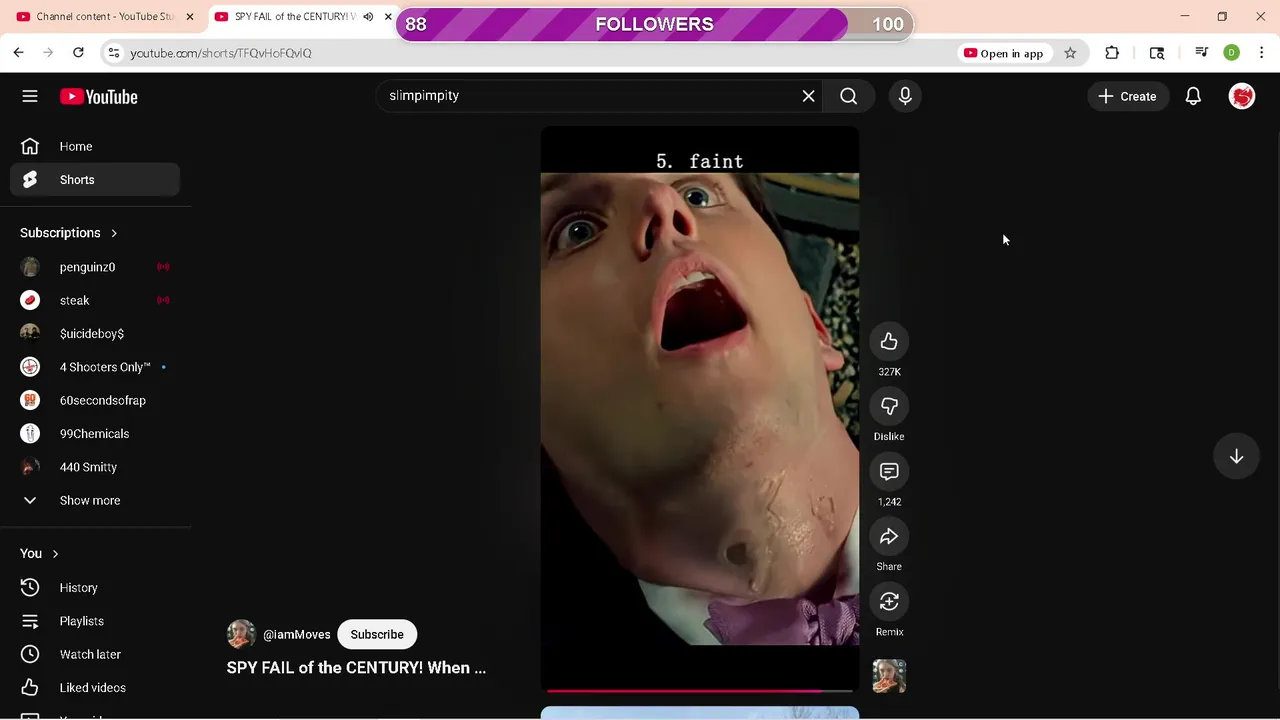Image resolution: width=1280 pixels, height=720 pixels.
Task: Click Open in app button
Action: (1003, 53)
